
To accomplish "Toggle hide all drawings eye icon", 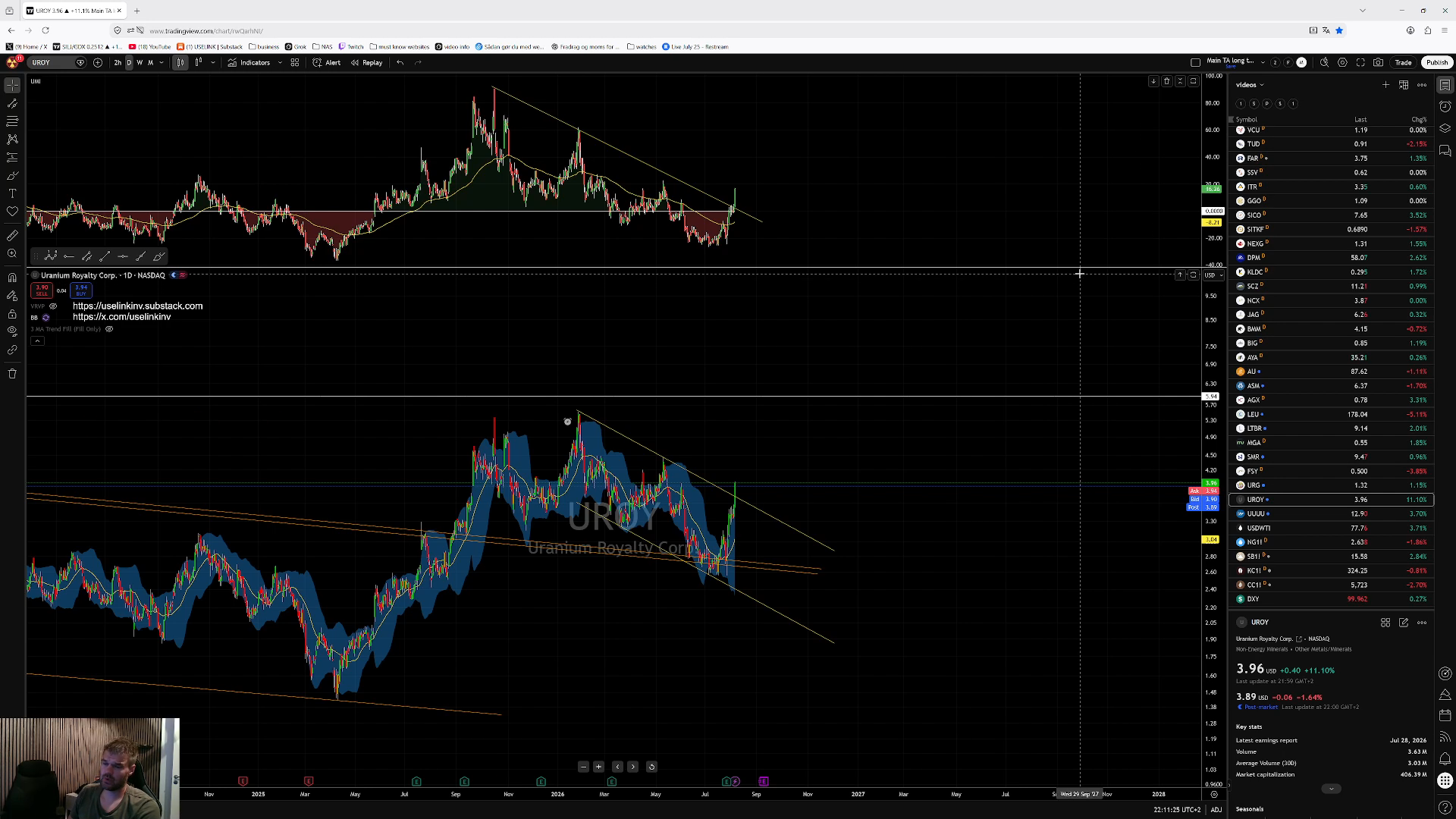I will [12, 331].
